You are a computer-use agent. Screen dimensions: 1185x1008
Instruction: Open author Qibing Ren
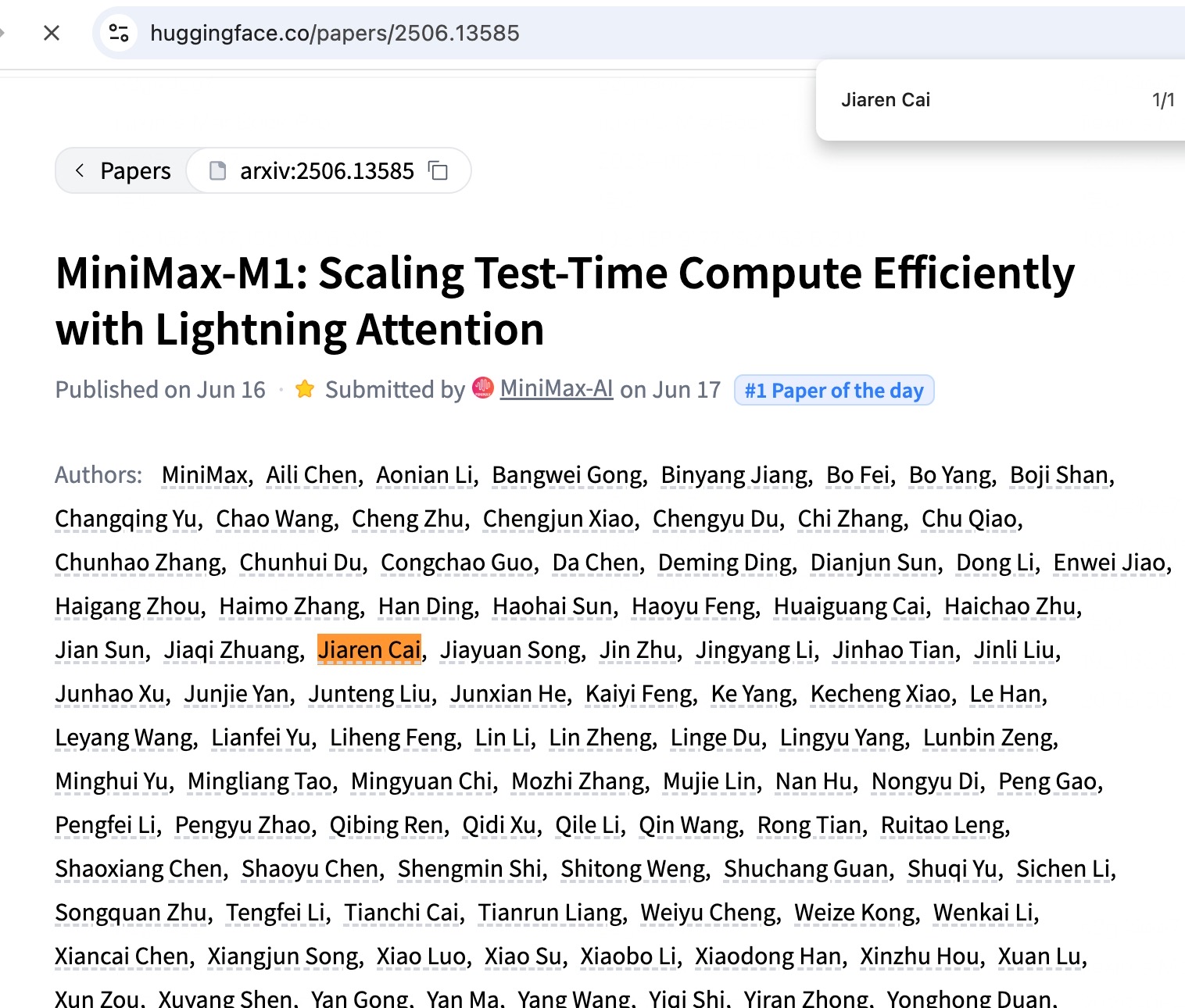[x=386, y=825]
